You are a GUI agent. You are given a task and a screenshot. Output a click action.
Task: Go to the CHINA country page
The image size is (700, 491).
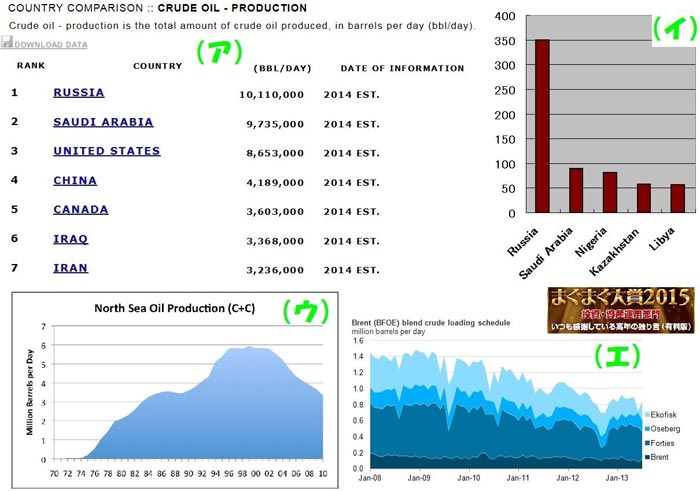[75, 180]
